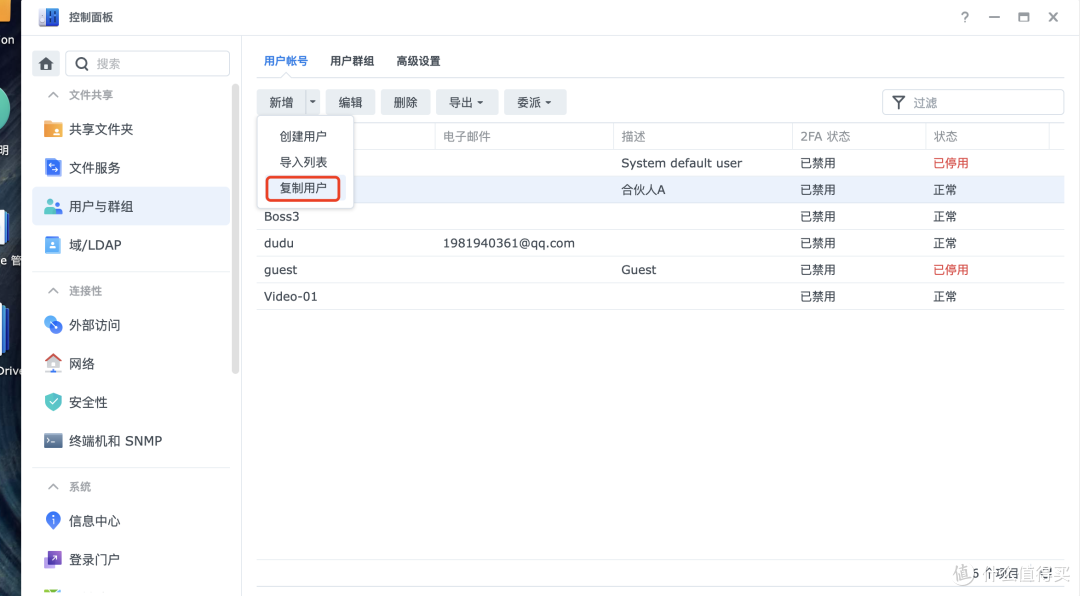1080x596 pixels.
Task: Select the dudu user row
Action: click(661, 243)
